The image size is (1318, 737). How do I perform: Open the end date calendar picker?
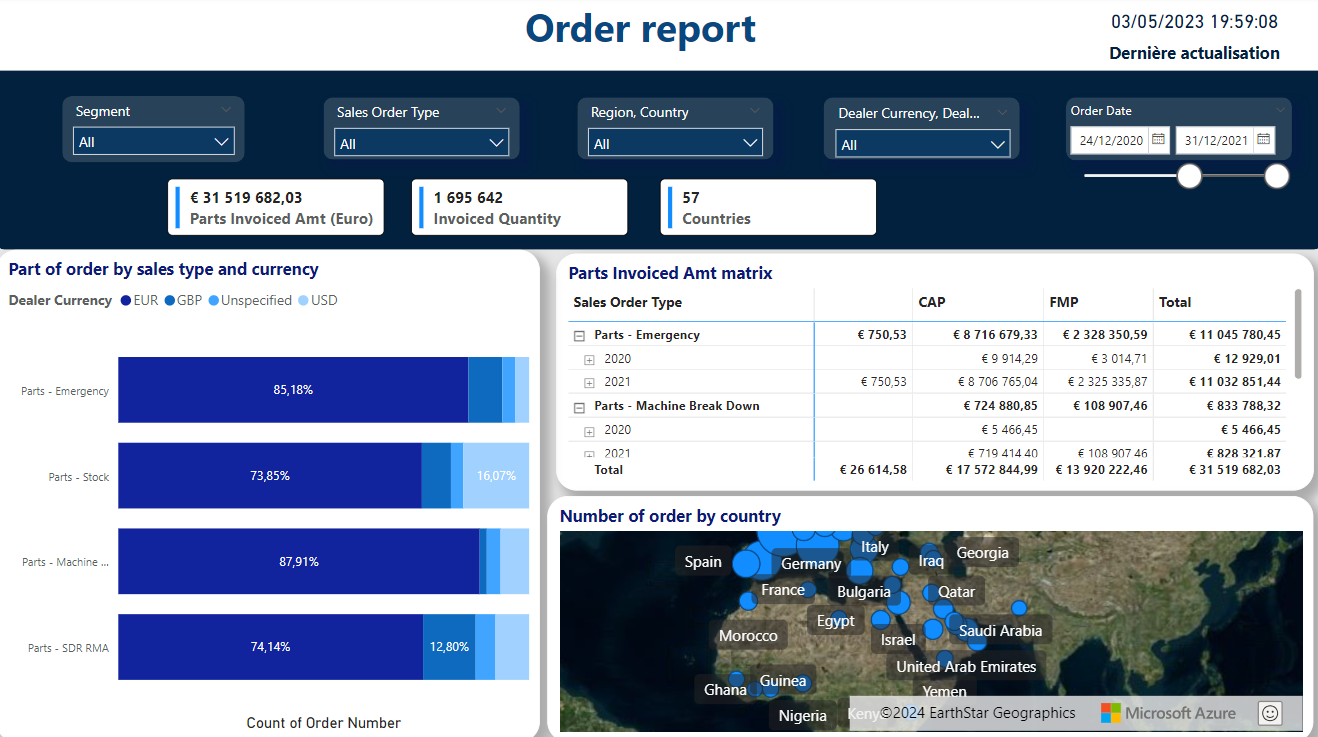pos(1263,140)
